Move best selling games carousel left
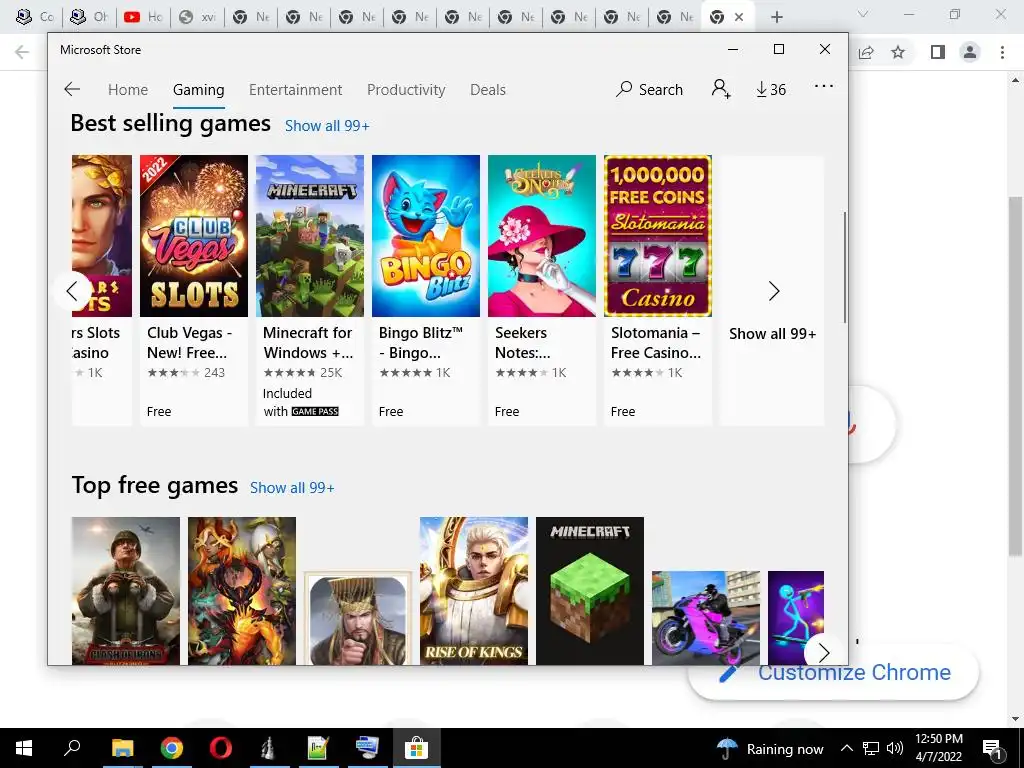Viewport: 1024px width, 768px height. click(72, 291)
